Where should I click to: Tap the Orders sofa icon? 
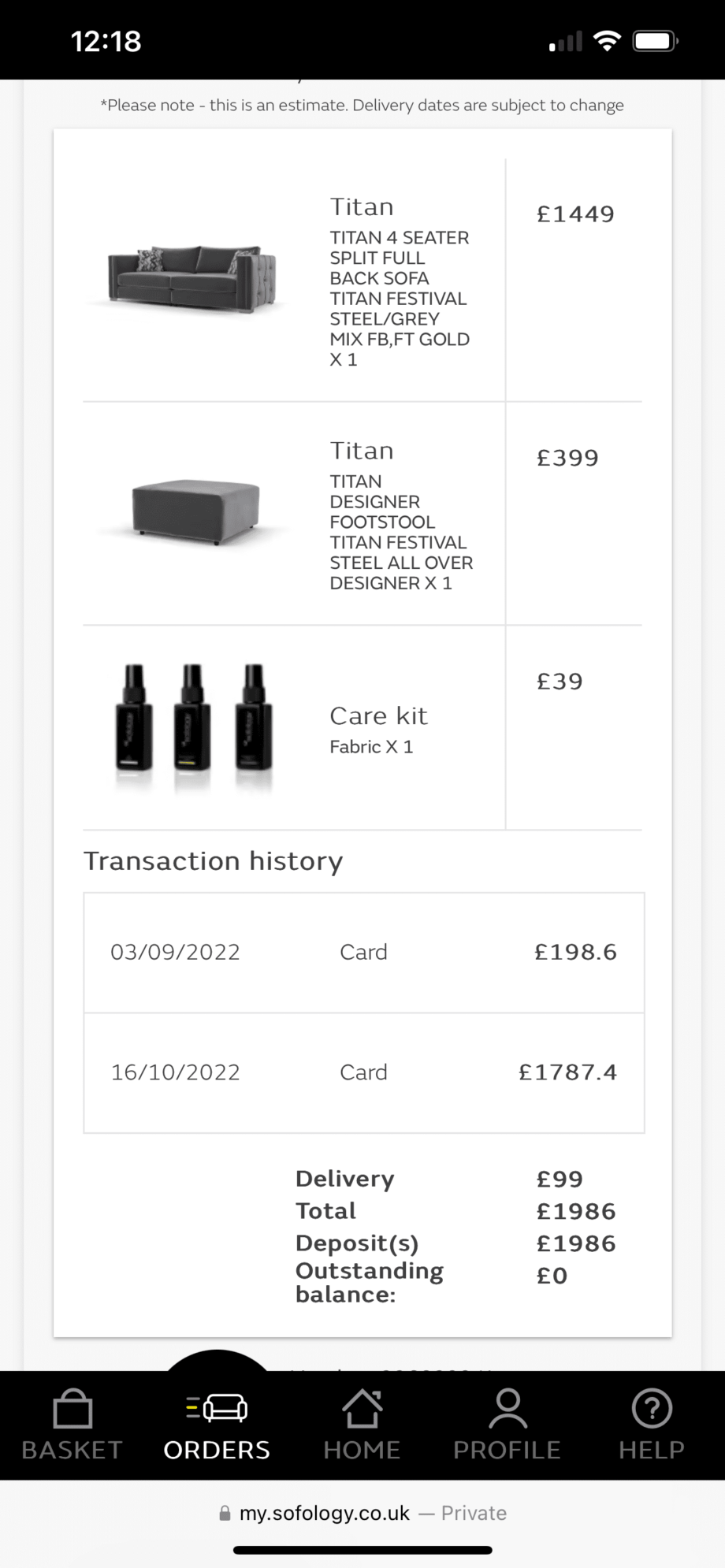[x=217, y=1407]
